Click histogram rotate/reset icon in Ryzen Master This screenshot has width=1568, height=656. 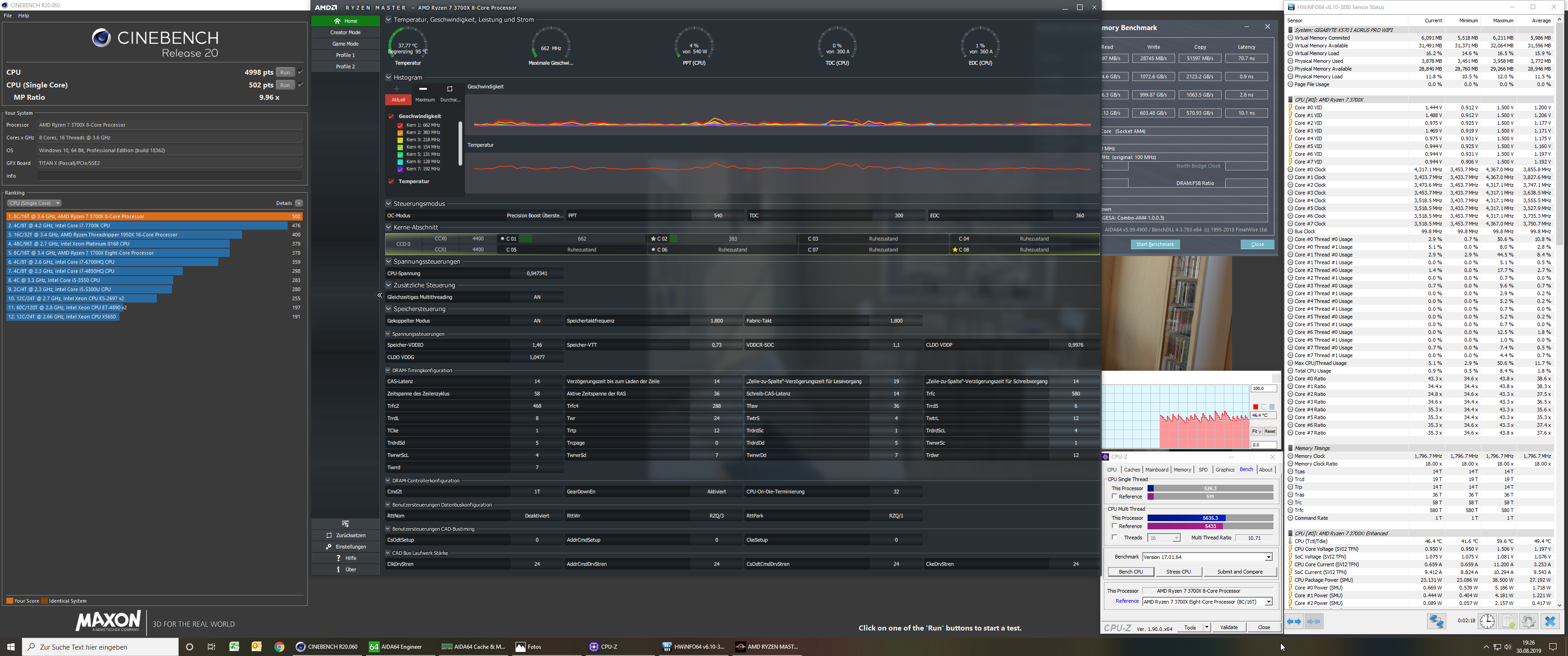pyautogui.click(x=450, y=89)
